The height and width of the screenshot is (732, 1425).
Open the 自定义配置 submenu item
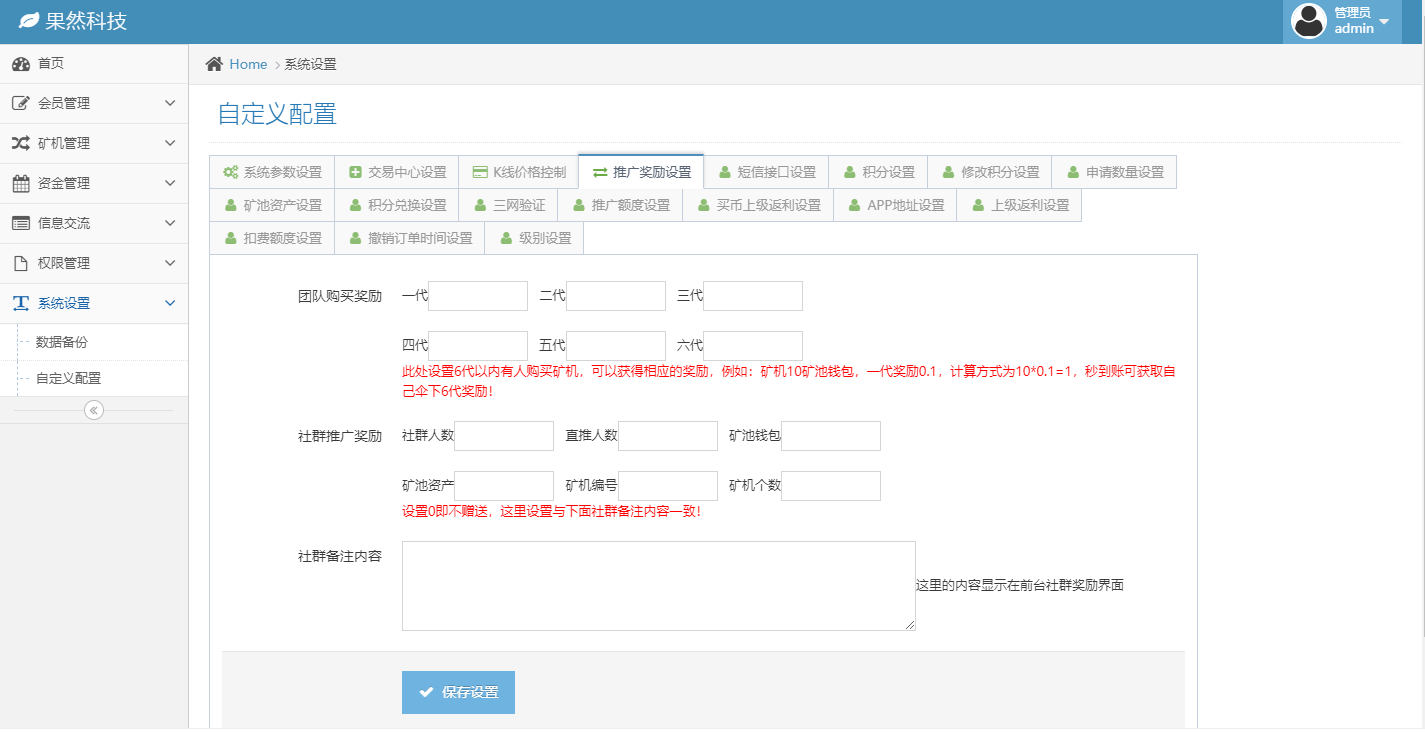(94, 379)
